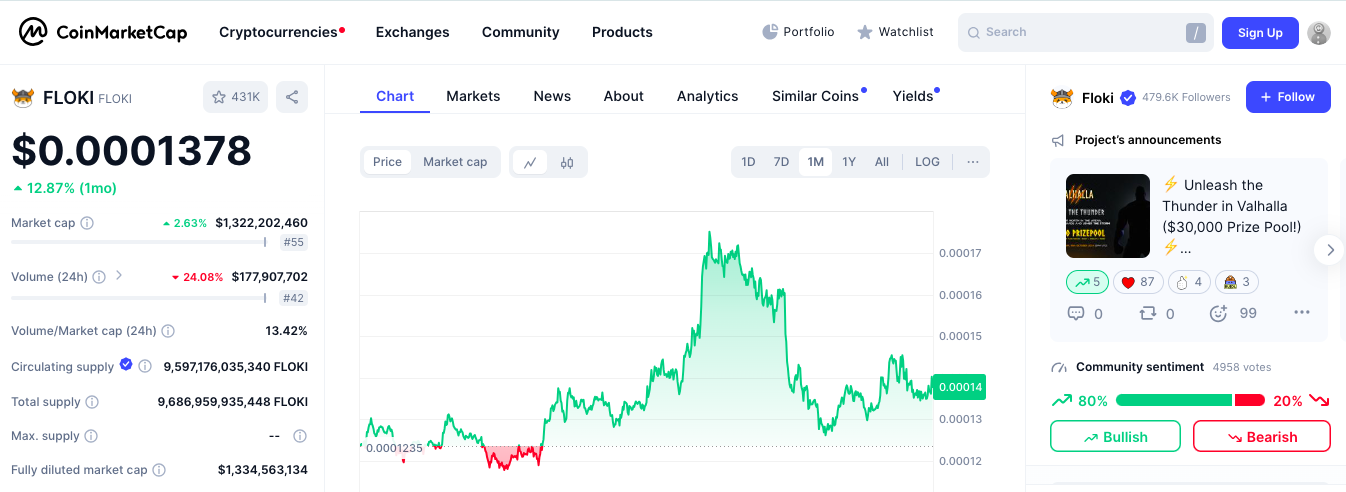
Task: Open the announcement post more-options menu
Action: [x=1301, y=313]
